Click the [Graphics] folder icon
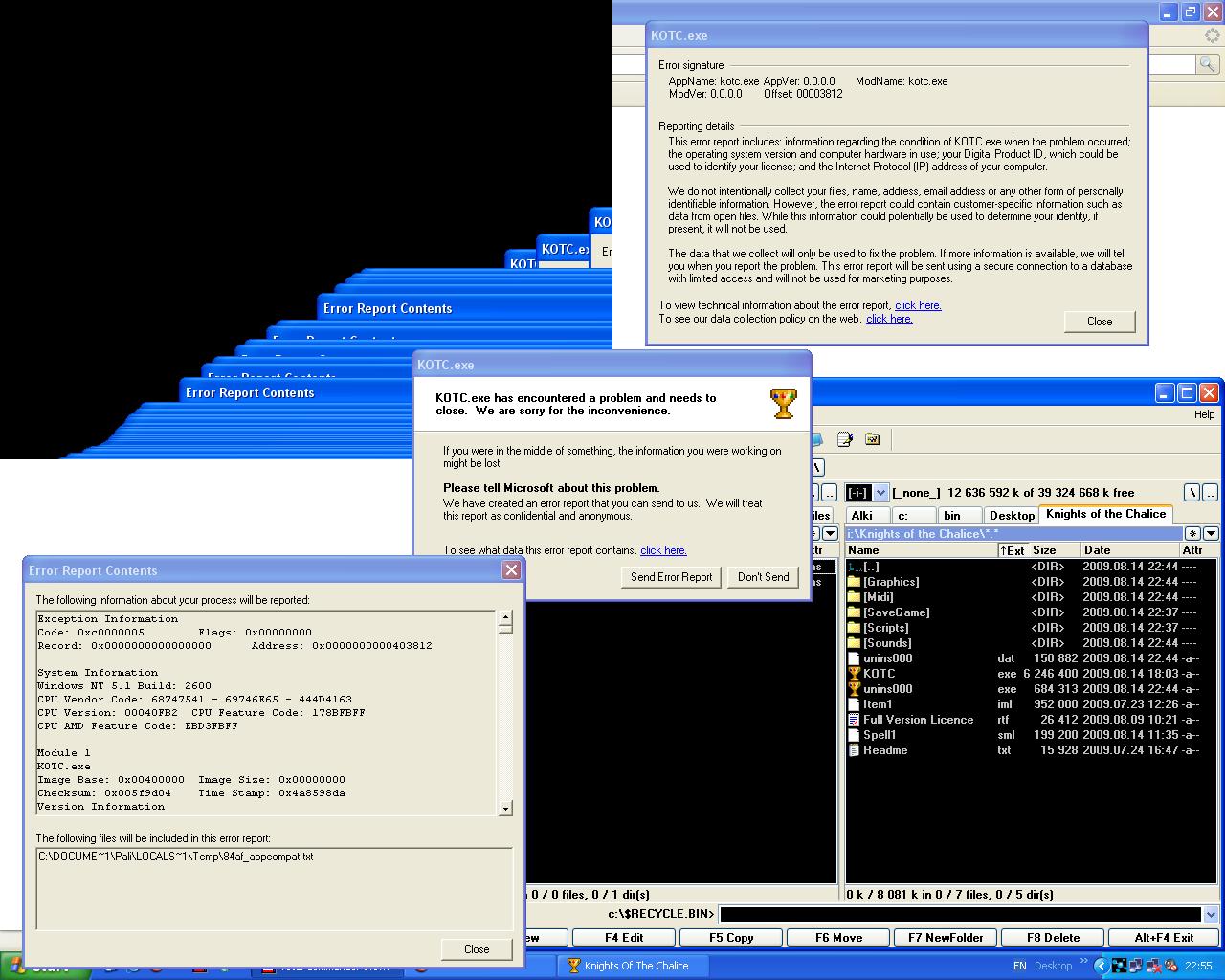This screenshot has height=980, width=1225. (855, 582)
